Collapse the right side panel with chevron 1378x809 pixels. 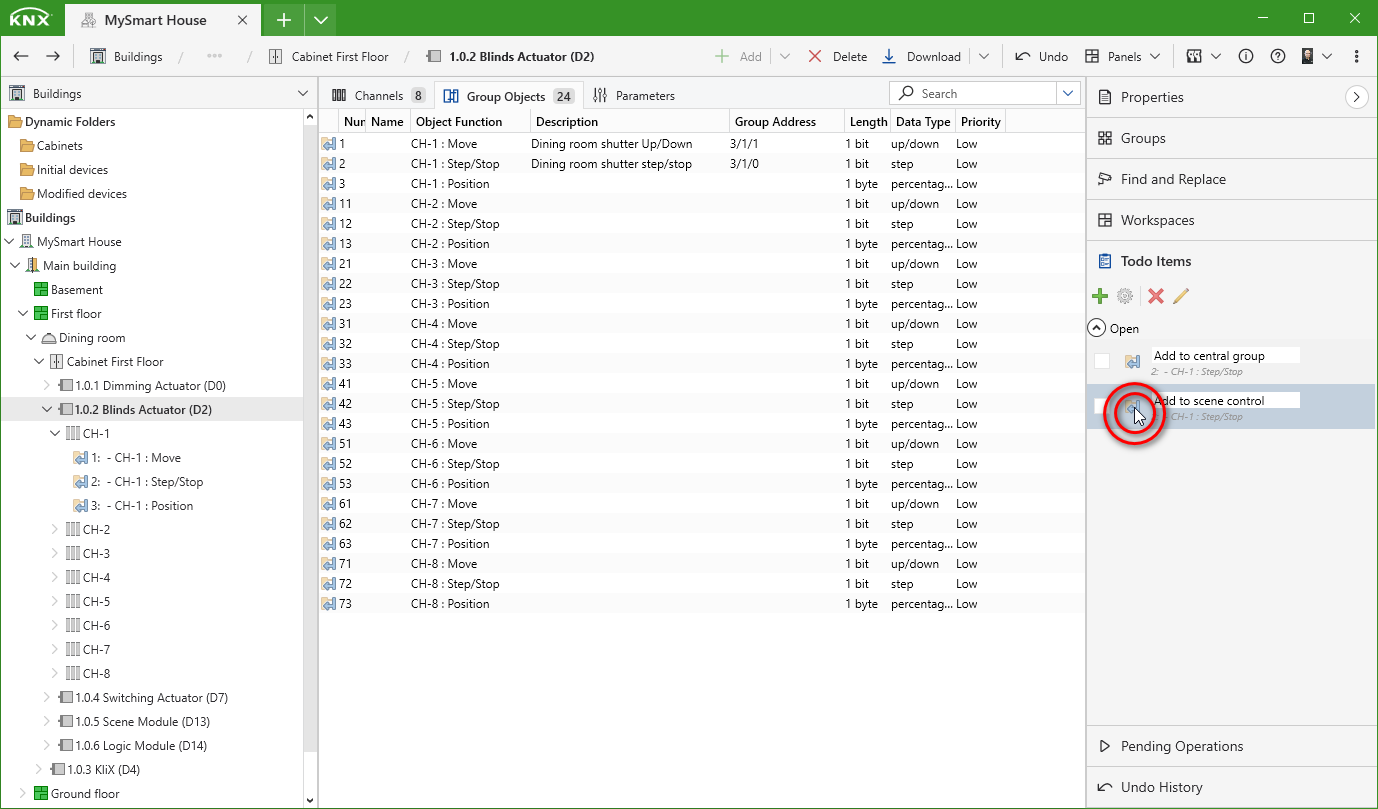point(1356,97)
